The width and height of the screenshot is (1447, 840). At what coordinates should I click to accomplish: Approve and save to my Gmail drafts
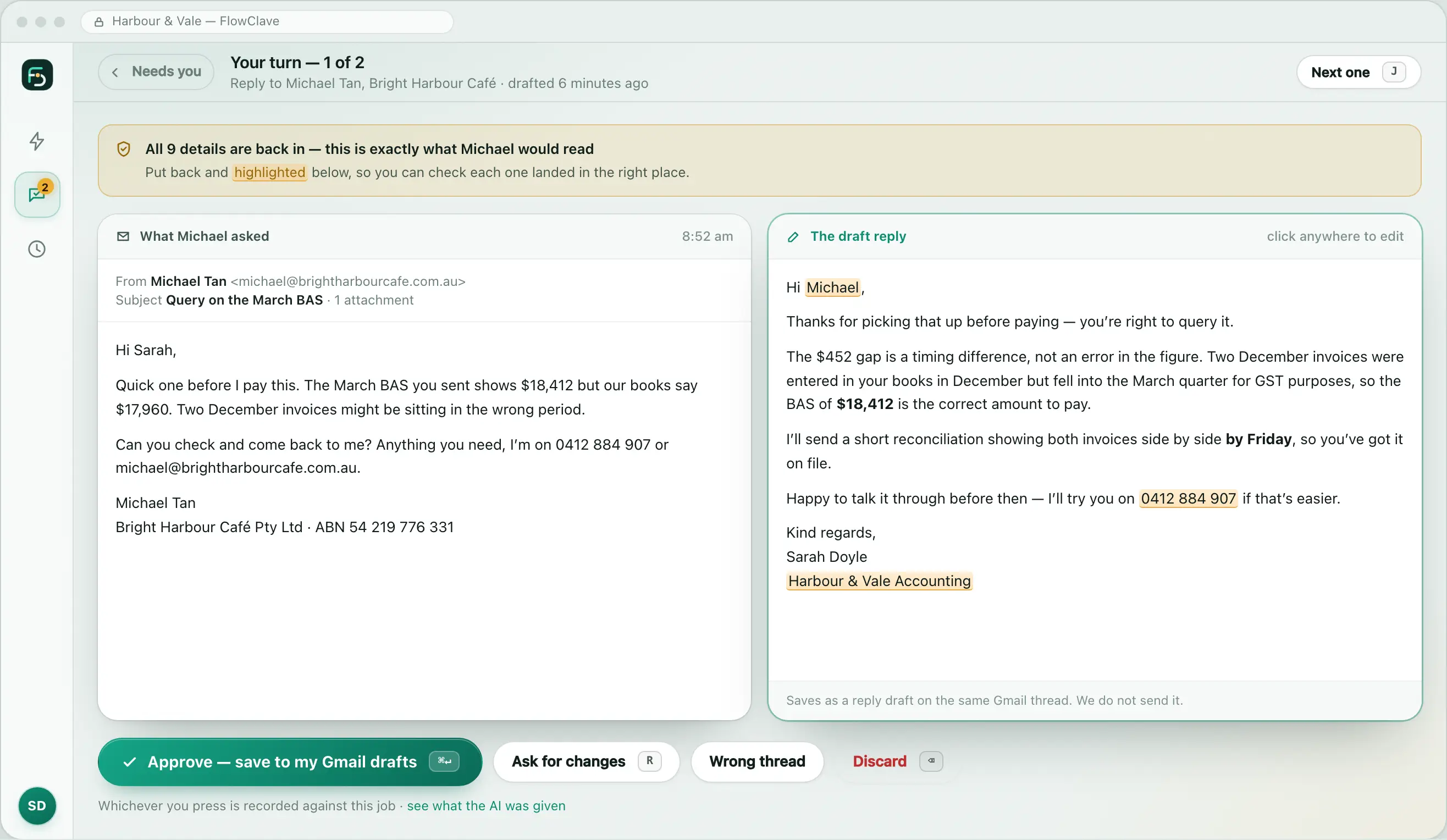(290, 762)
